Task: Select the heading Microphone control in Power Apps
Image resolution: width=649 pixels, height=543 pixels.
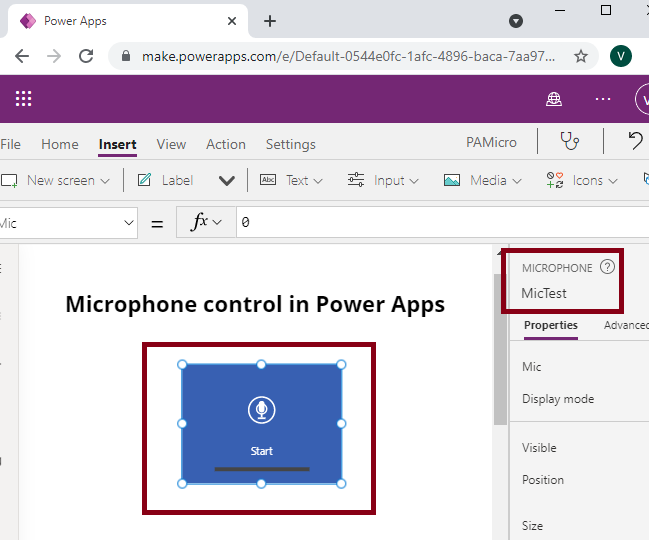Action: [x=255, y=305]
